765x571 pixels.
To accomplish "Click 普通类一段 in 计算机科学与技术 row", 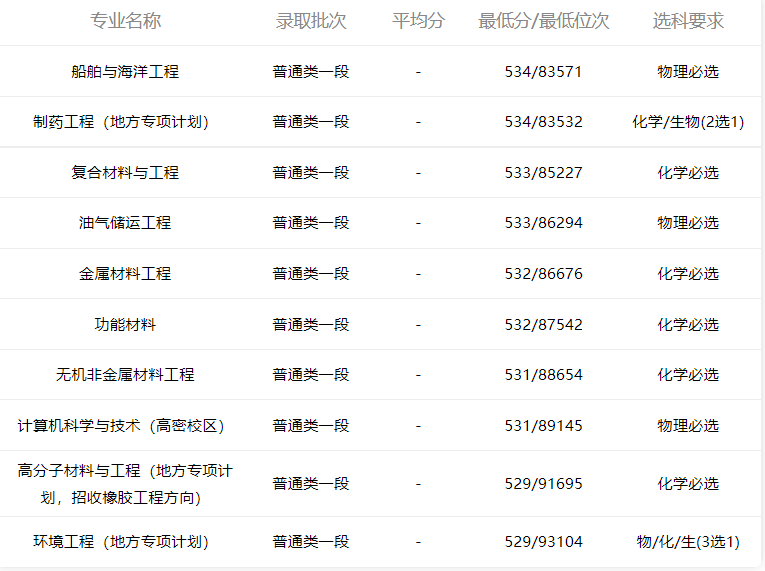I will (311, 426).
